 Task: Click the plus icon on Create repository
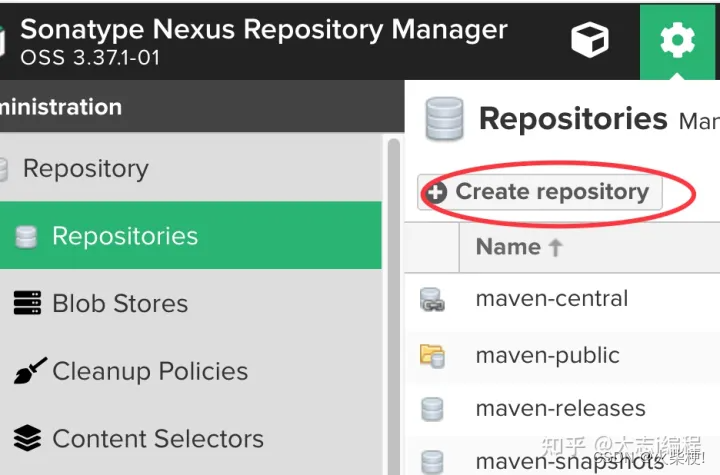point(435,192)
